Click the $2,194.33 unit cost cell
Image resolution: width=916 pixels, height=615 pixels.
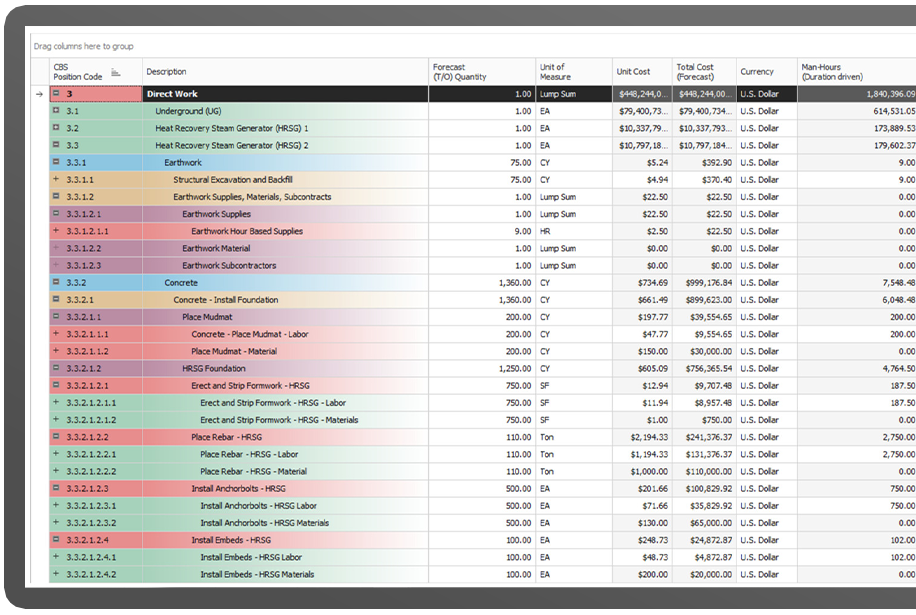pyautogui.click(x=642, y=437)
